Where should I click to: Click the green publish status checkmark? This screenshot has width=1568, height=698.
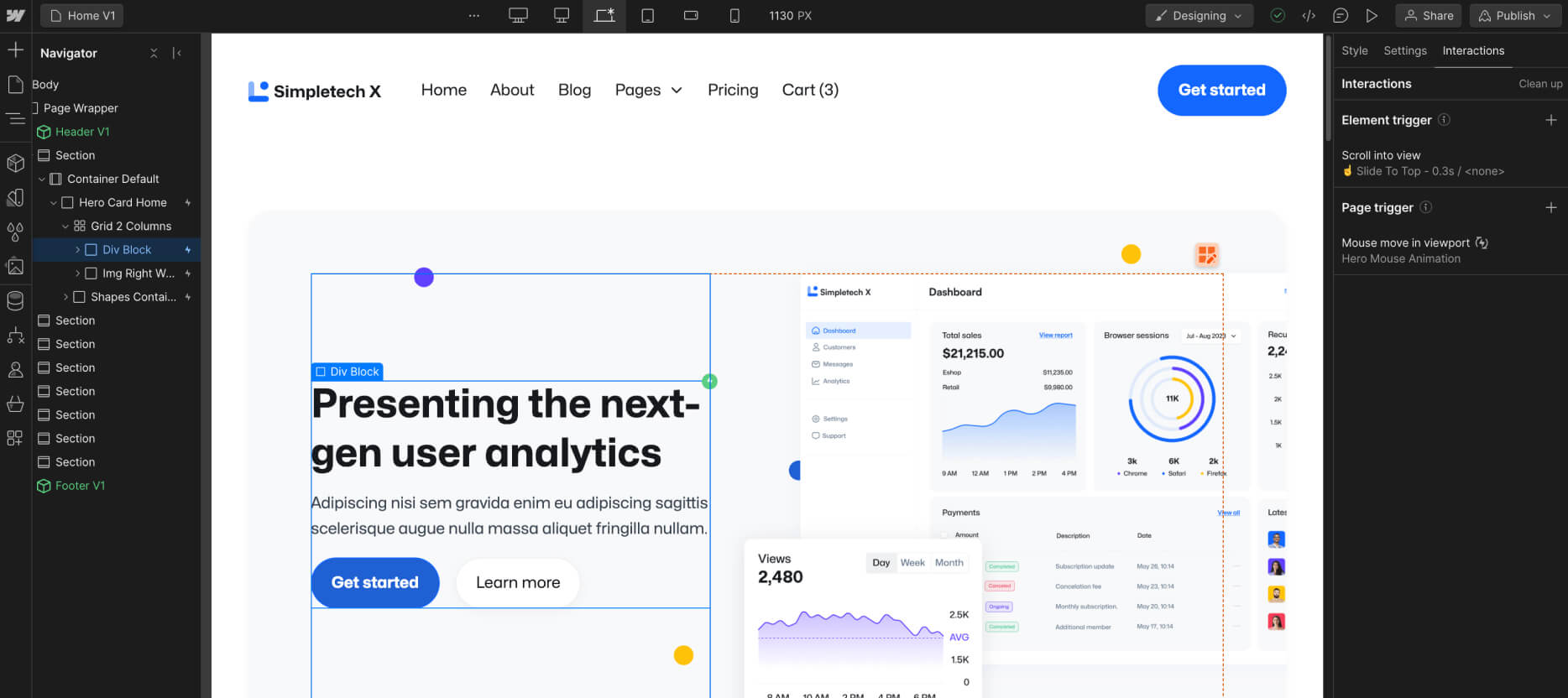coord(1278,16)
